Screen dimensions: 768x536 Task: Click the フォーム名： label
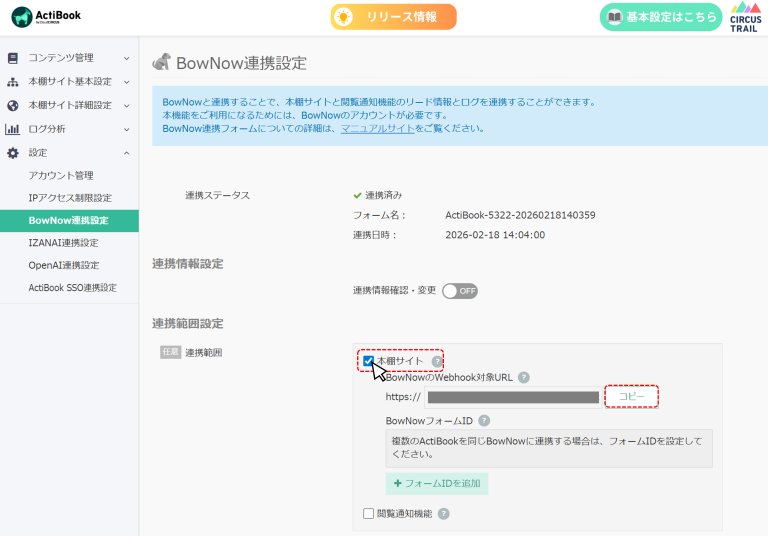[380, 215]
